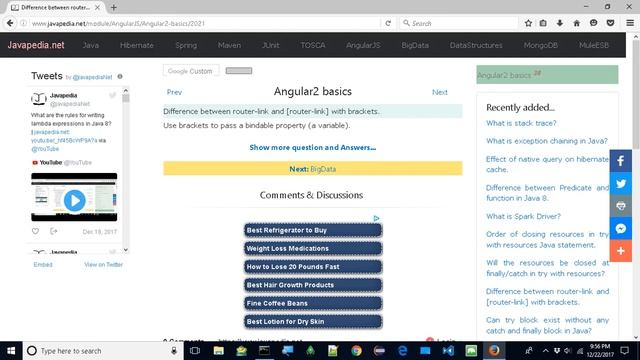640x360 pixels.
Task: Open a new browser tab
Action: (x=113, y=7)
